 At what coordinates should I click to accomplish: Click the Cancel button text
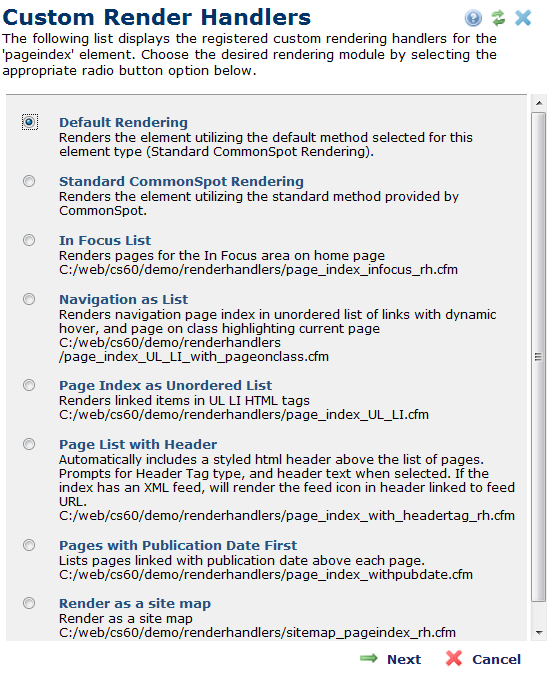click(496, 659)
